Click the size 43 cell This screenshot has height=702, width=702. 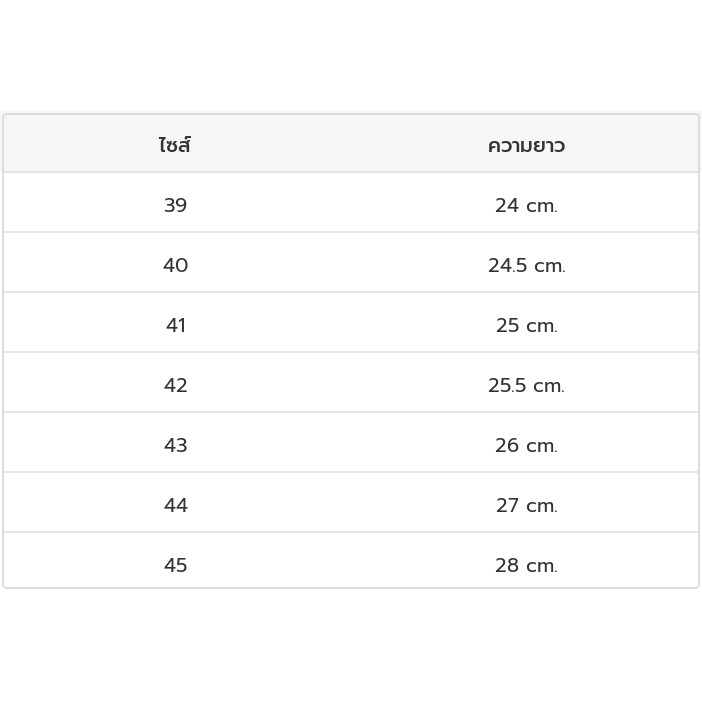tap(175, 446)
